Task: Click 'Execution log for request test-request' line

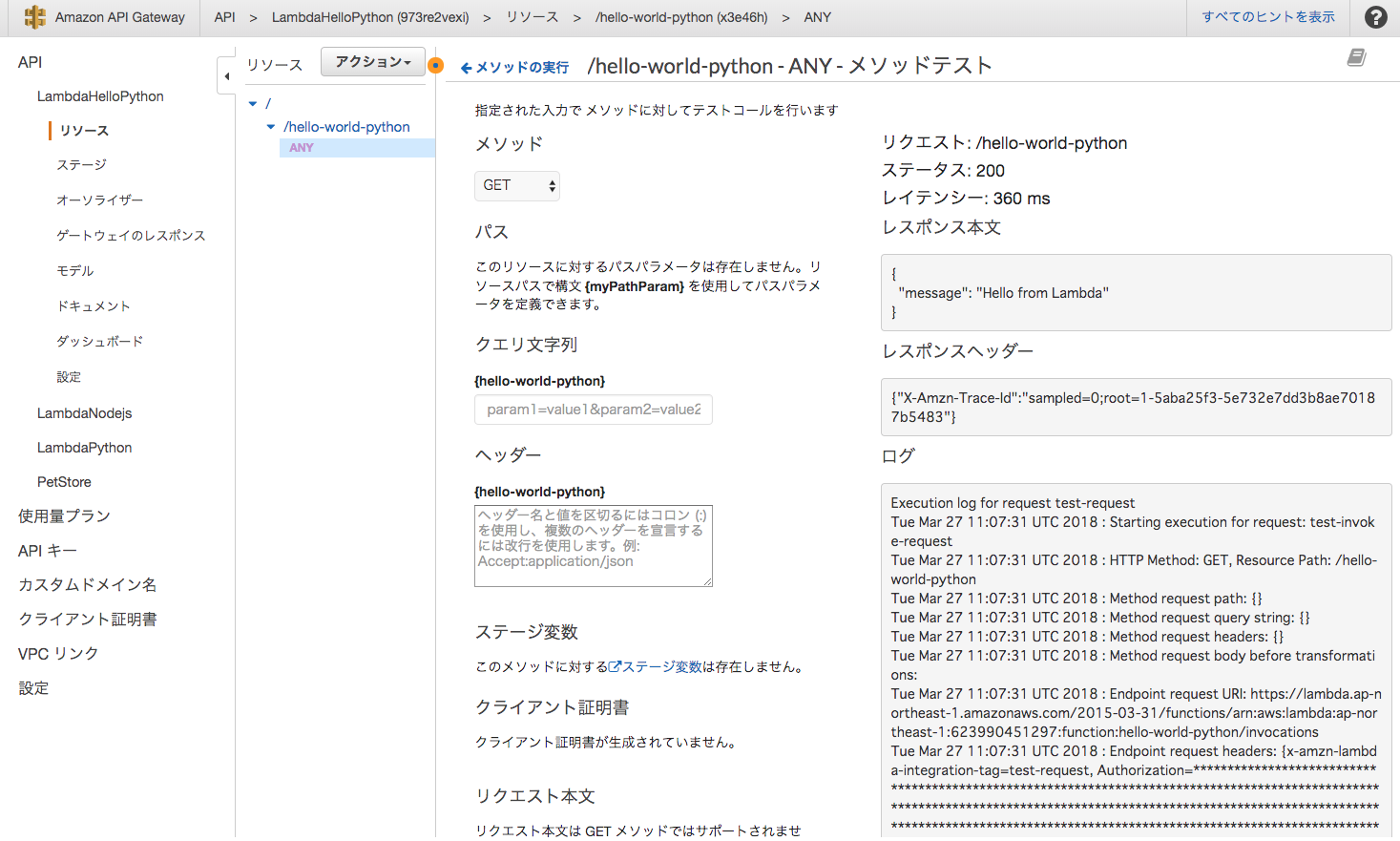Action: tap(1013, 503)
